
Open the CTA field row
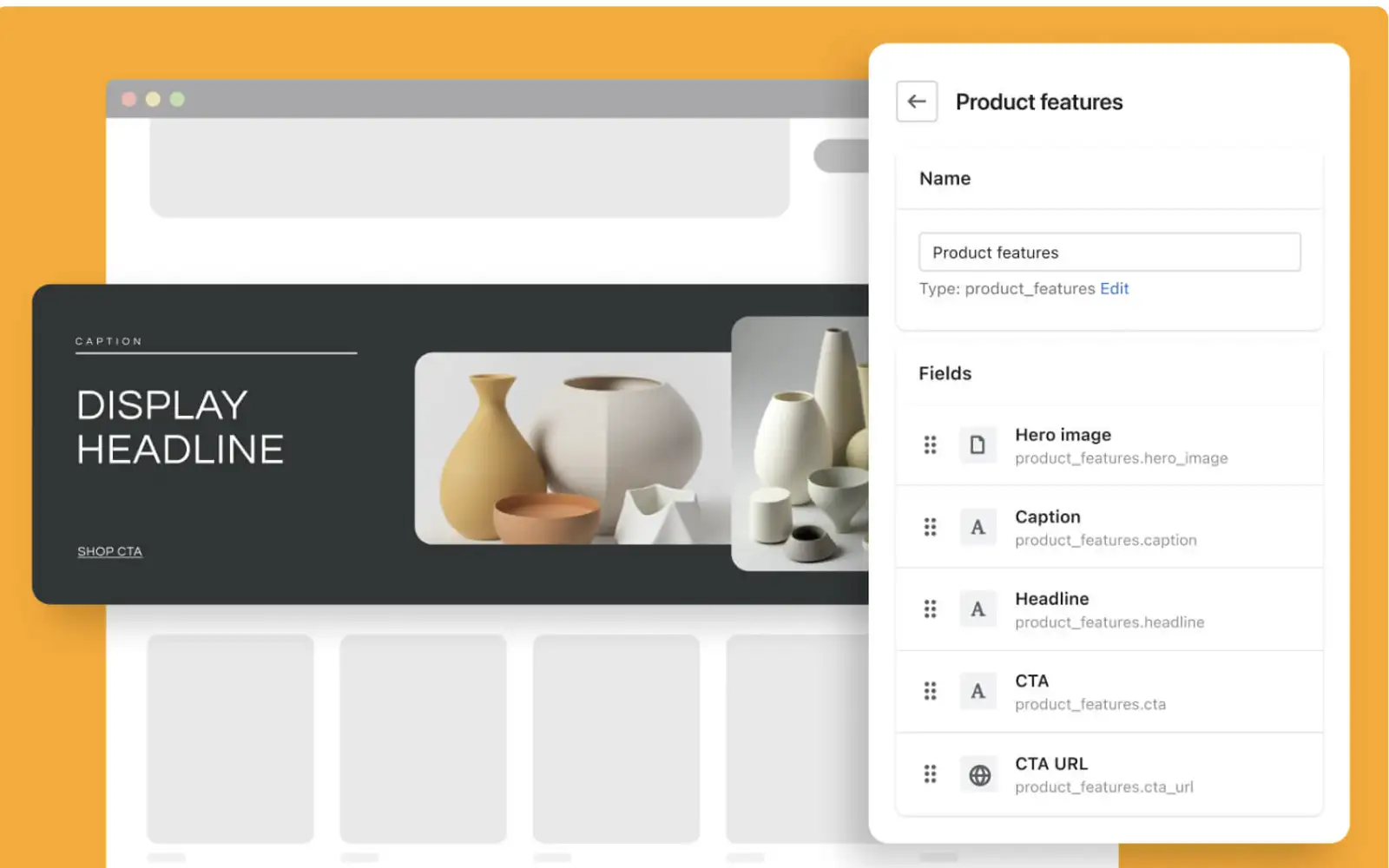[1109, 691]
